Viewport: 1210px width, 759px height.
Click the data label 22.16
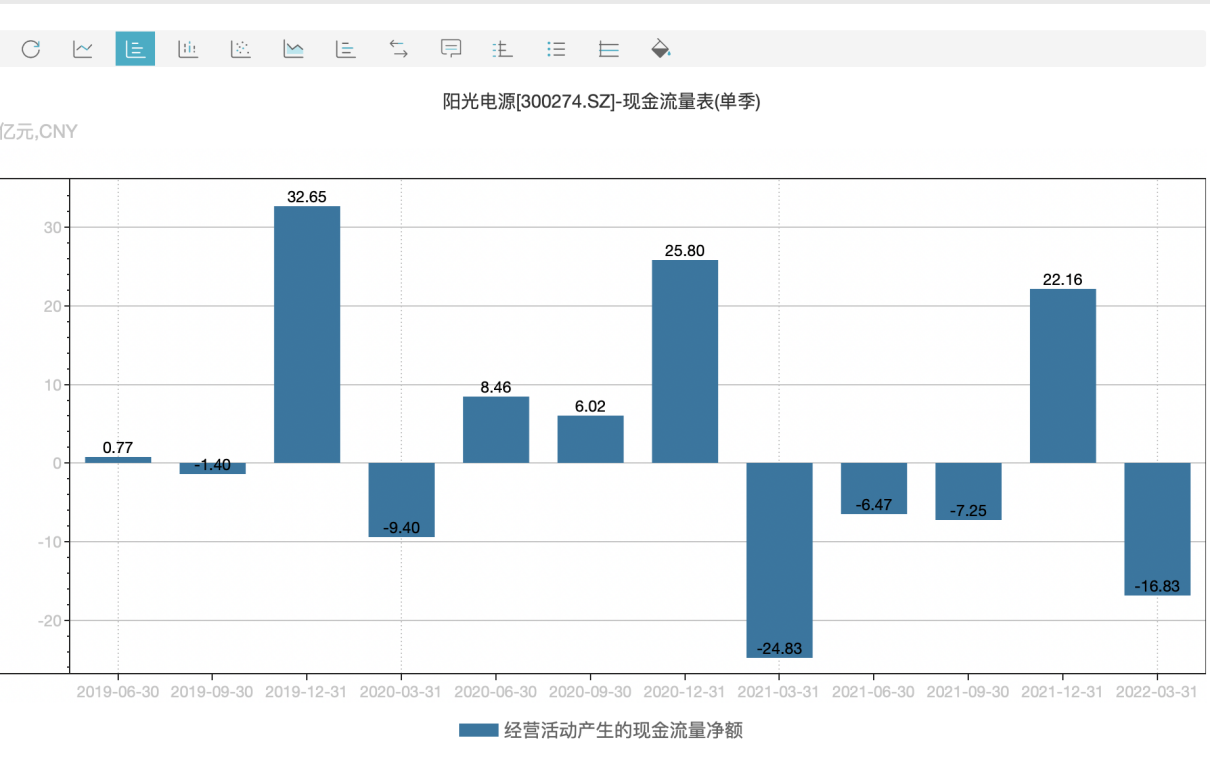click(x=1063, y=280)
